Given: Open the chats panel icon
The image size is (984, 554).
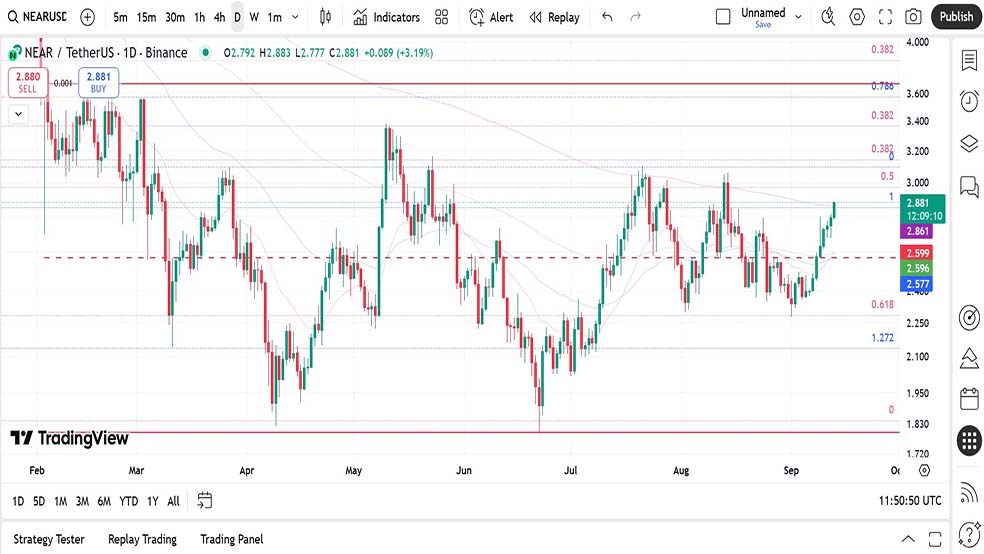Looking at the screenshot, I should point(969,186).
